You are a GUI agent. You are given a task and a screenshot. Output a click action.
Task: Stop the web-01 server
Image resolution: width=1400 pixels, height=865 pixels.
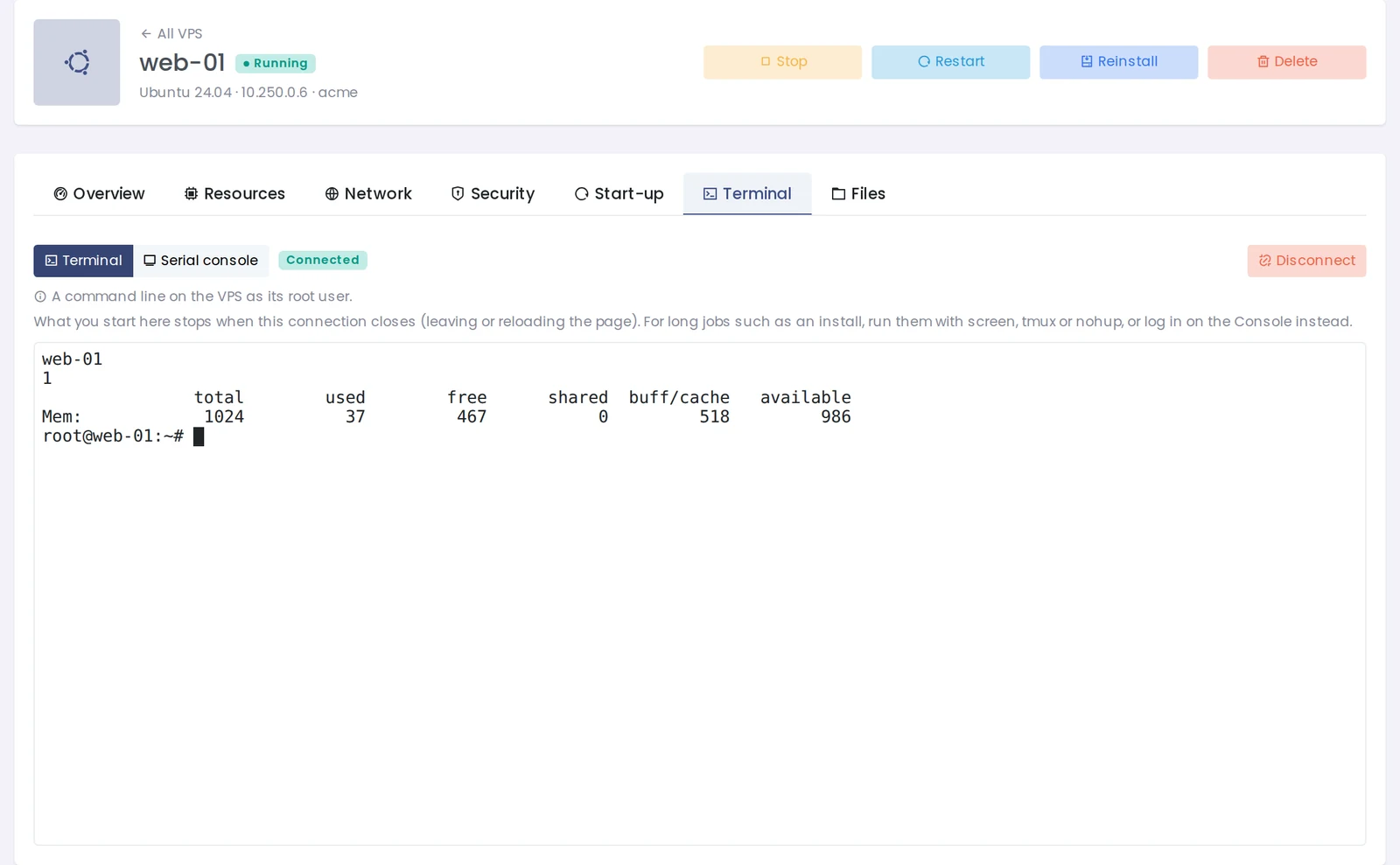point(782,62)
